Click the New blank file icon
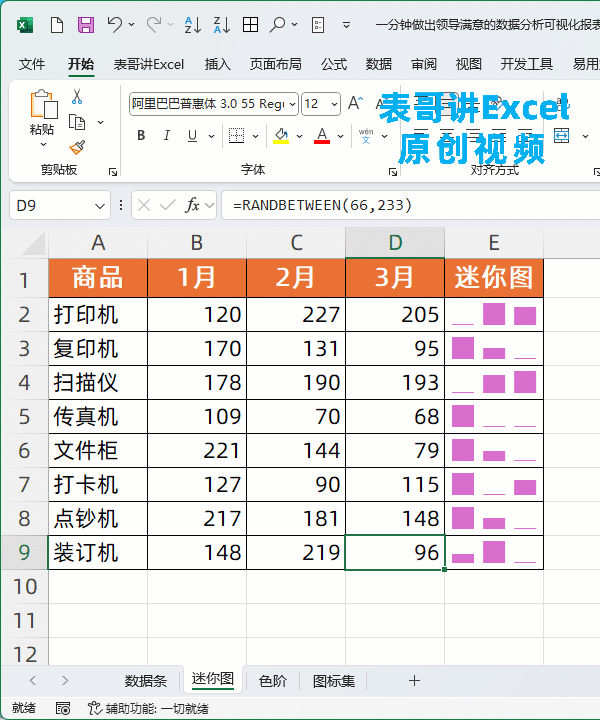Screen dimensions: 600x720 point(58,25)
